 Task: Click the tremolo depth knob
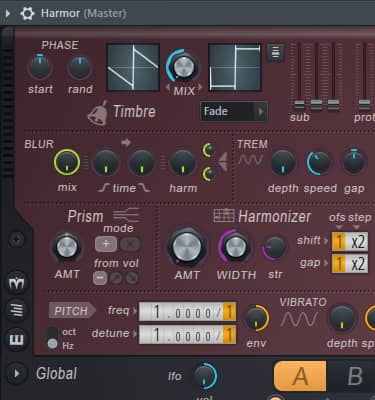(283, 163)
